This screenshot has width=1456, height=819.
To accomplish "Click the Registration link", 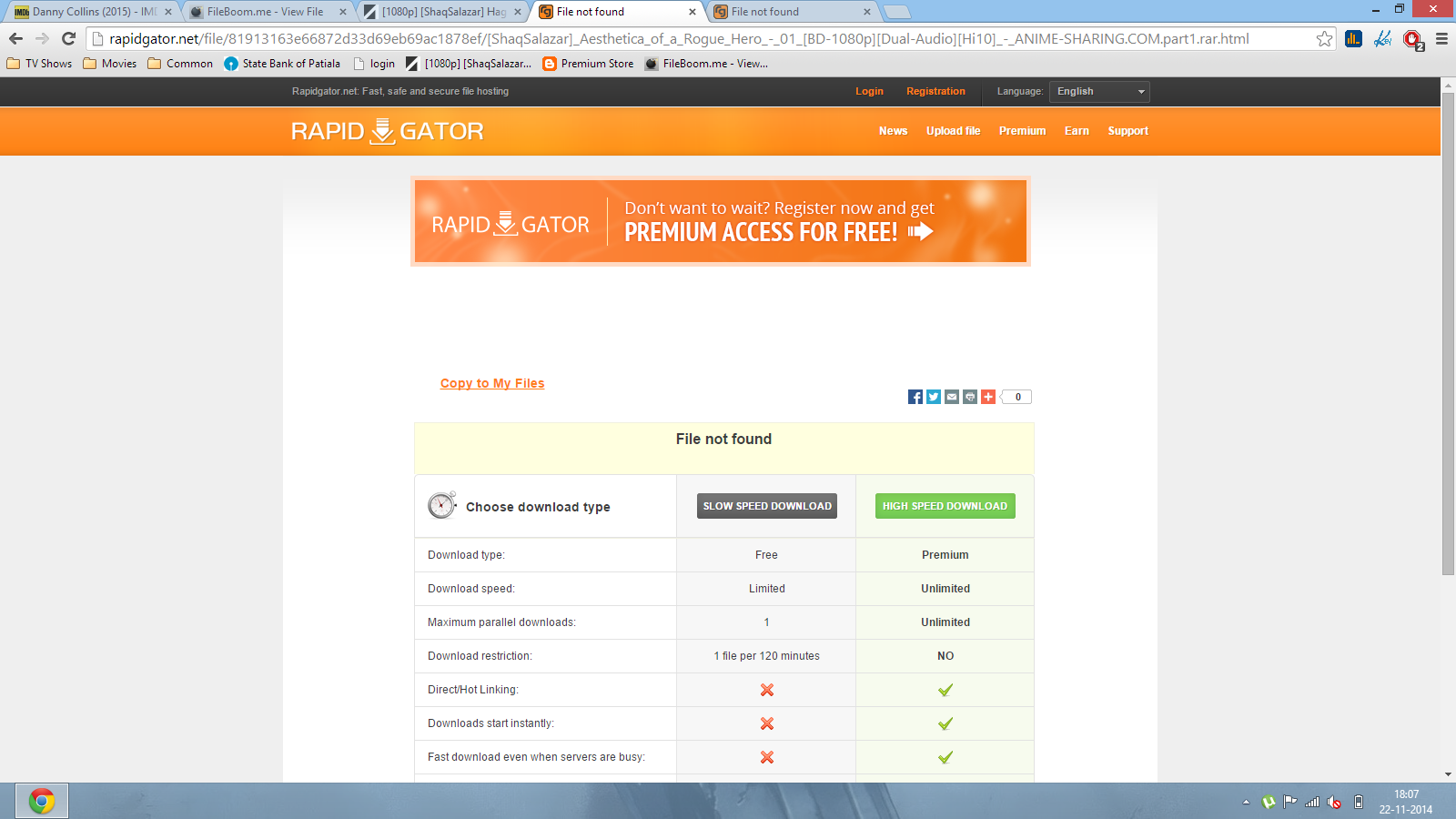I will (935, 91).
